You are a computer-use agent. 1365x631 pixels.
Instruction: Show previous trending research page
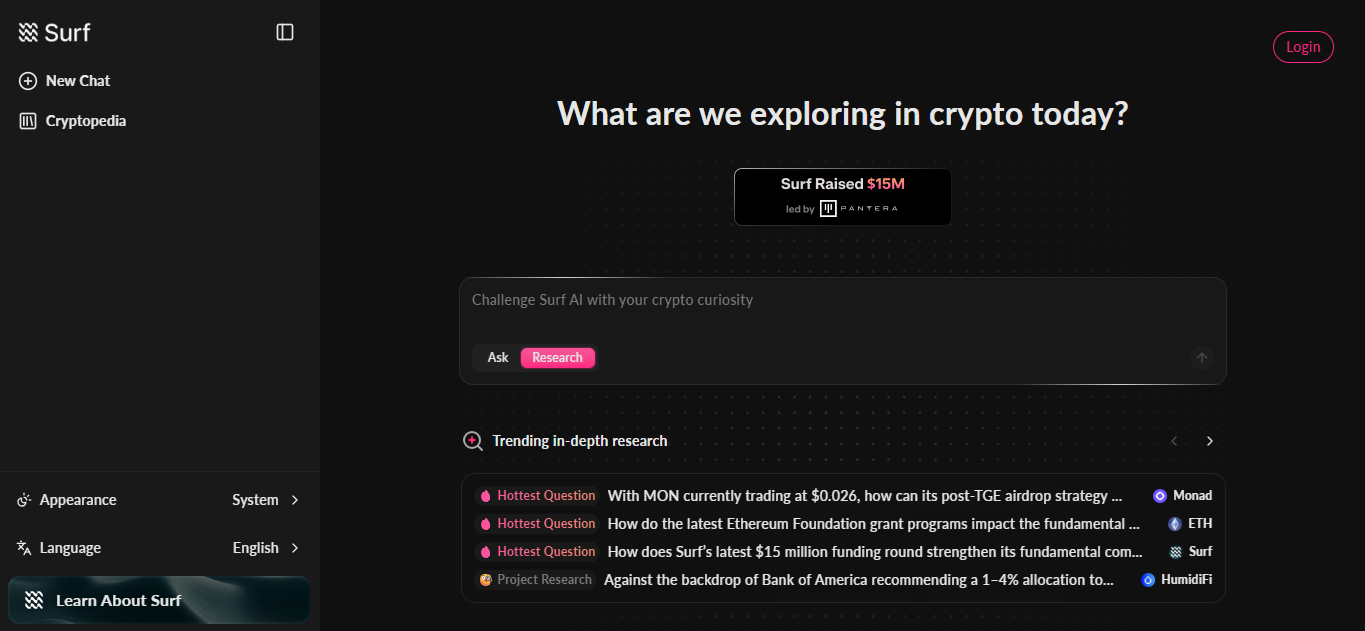click(x=1175, y=441)
